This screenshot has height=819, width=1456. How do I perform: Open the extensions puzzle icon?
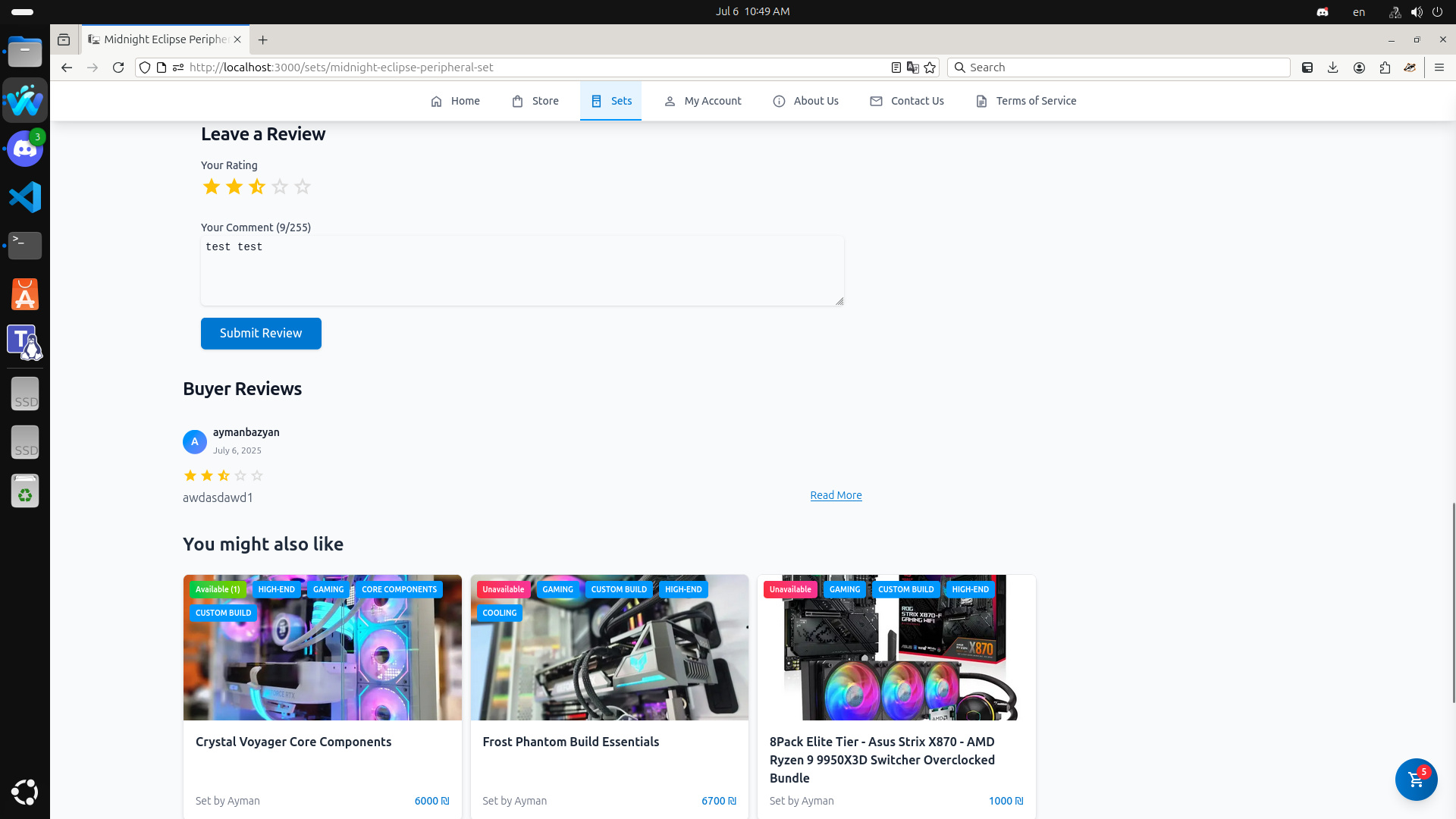pos(1385,67)
